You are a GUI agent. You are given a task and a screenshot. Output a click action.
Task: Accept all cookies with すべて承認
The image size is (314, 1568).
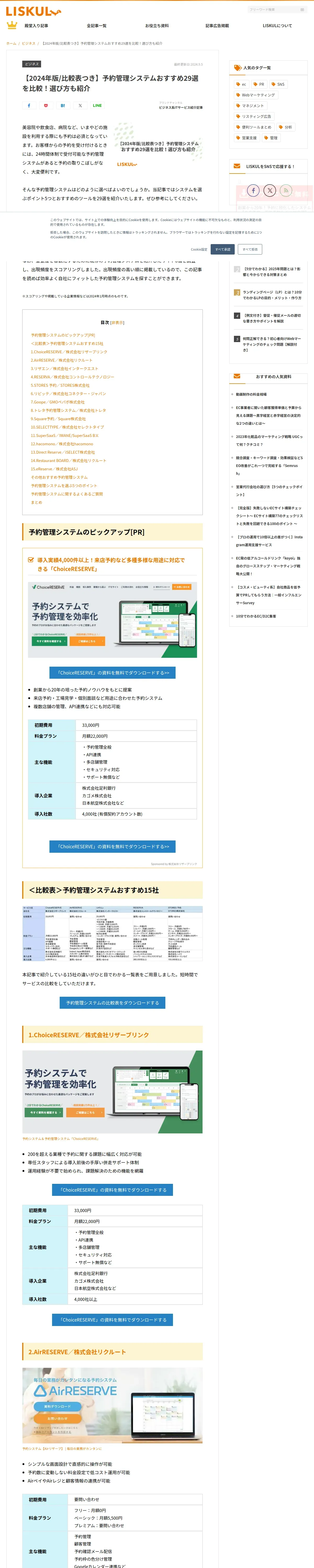tap(222, 249)
